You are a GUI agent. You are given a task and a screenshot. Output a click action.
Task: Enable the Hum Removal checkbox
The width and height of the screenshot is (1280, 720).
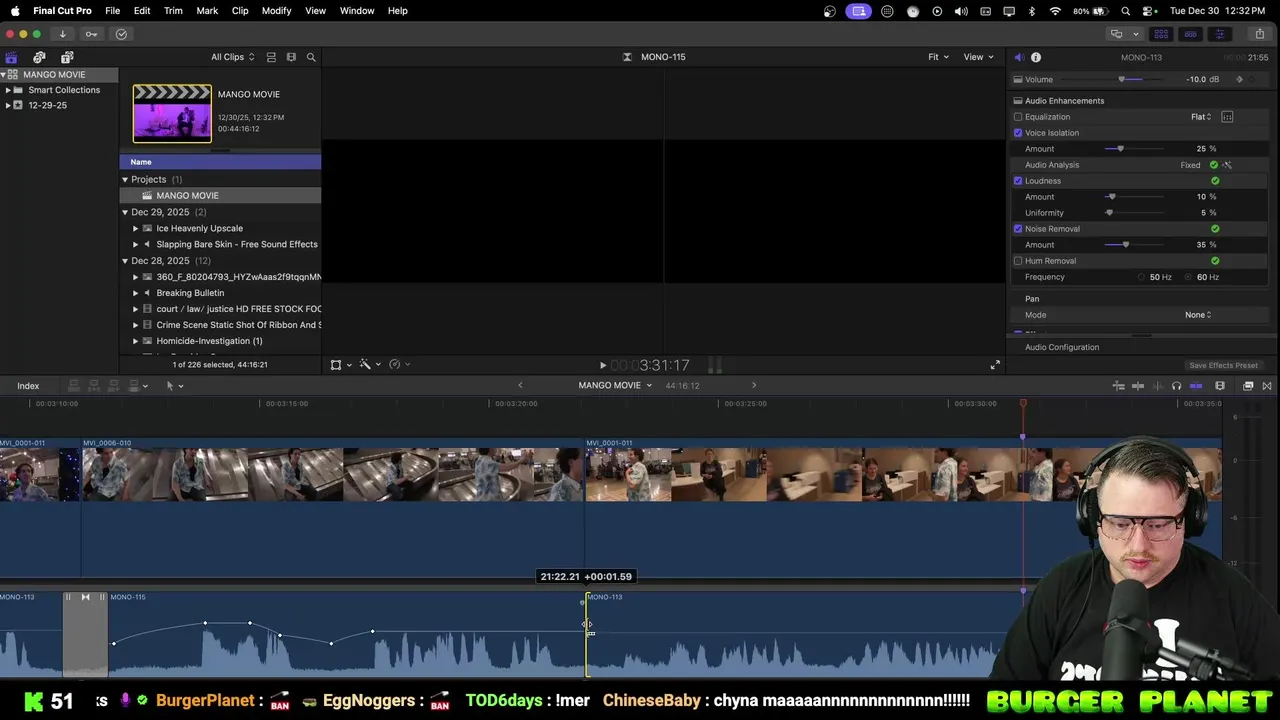click(1018, 261)
